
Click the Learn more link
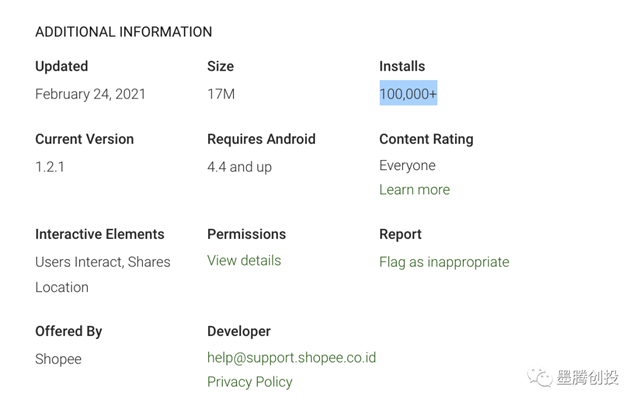click(x=414, y=190)
